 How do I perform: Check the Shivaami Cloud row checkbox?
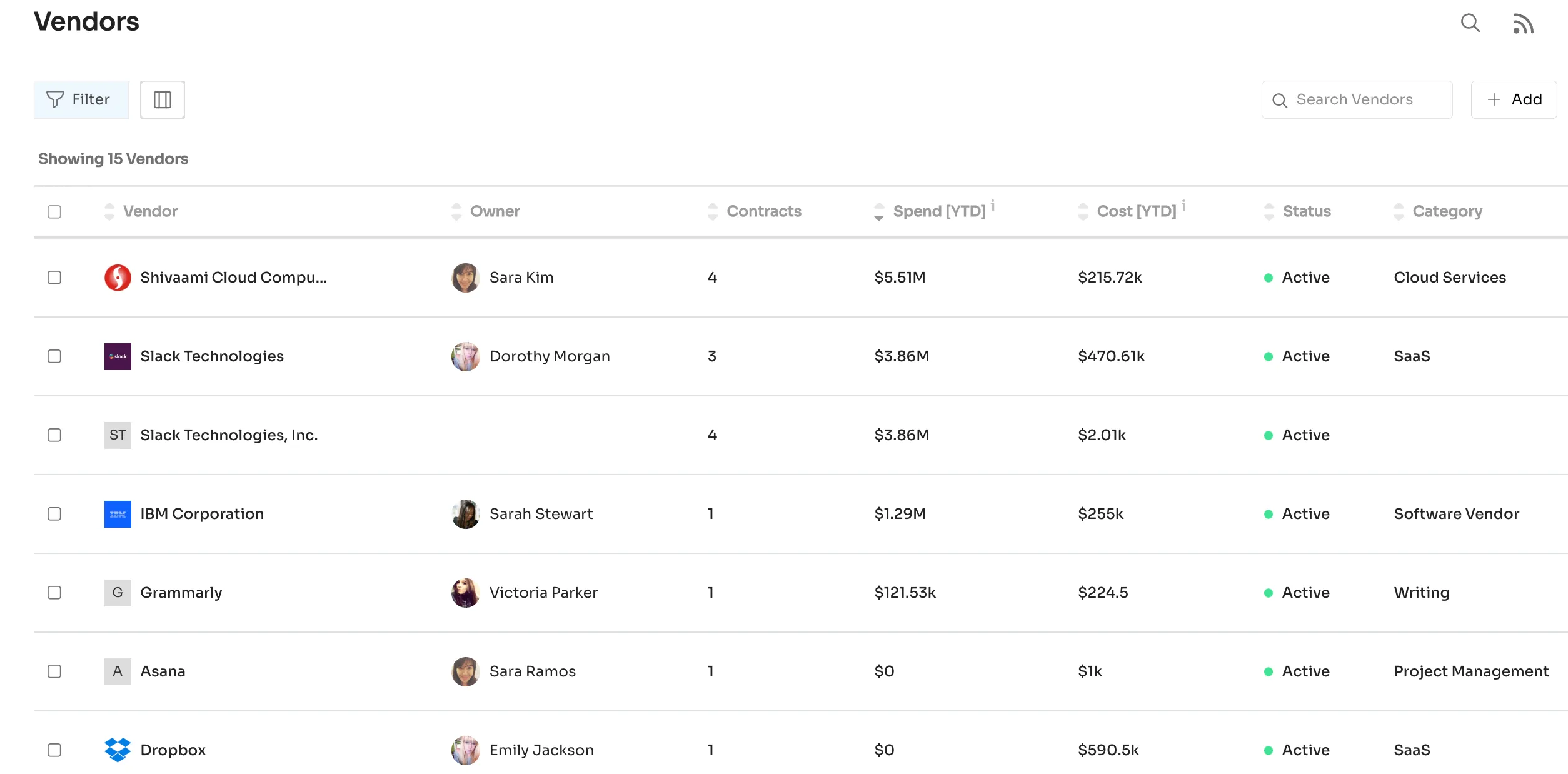tap(54, 278)
